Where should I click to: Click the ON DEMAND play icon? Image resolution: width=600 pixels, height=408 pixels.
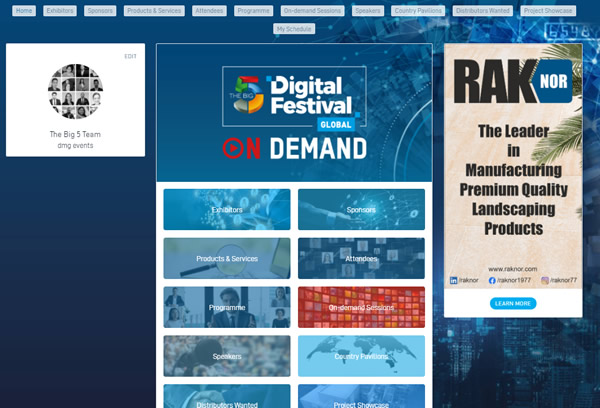[x=233, y=149]
